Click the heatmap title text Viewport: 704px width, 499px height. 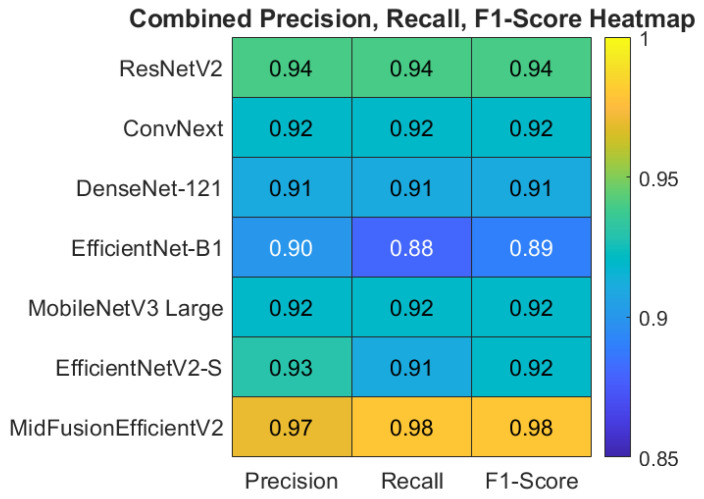coord(412,19)
